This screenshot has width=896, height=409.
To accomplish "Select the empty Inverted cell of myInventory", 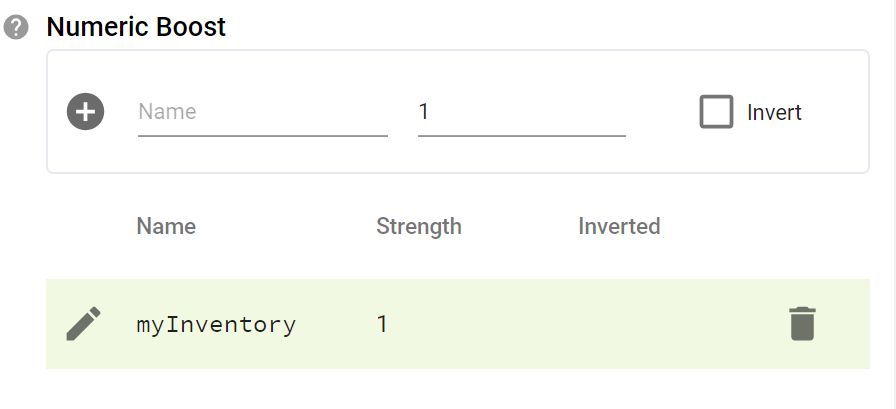I will coord(619,324).
